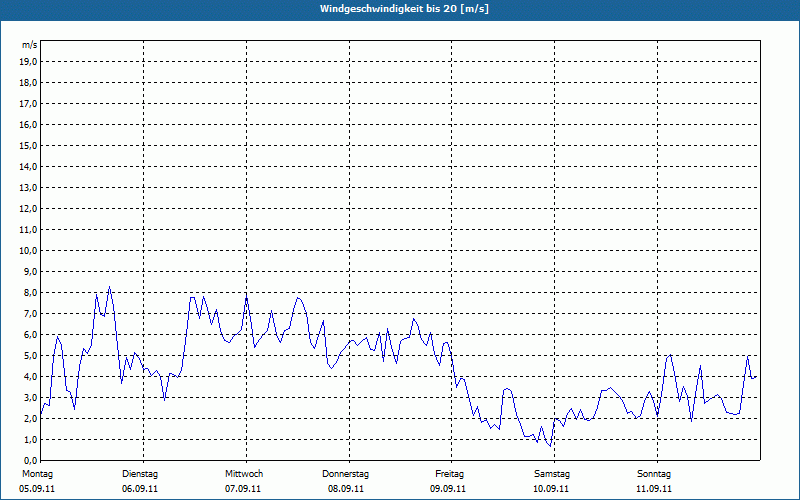Click the '5,0' y-axis label

coord(30,356)
